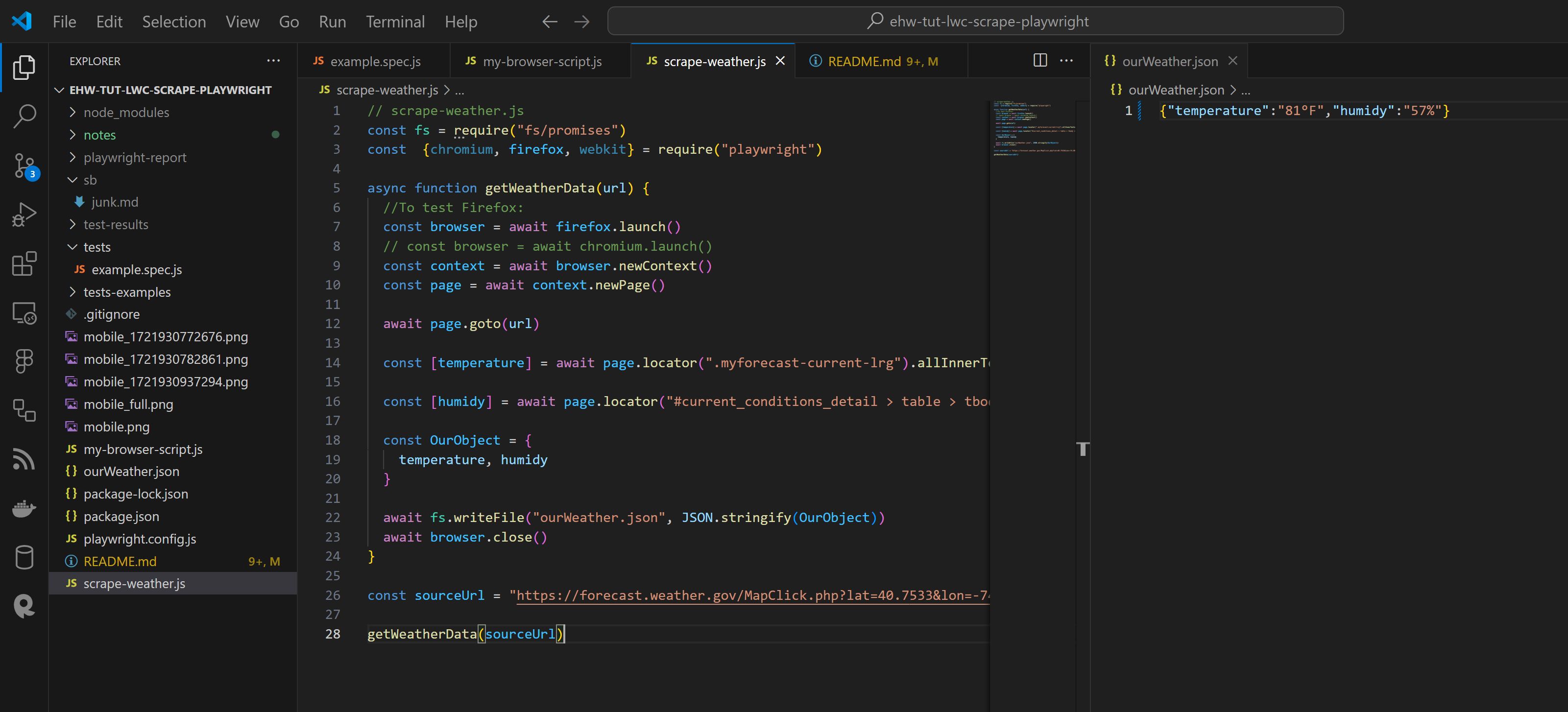1568x712 pixels.
Task: Go back using navigation arrow
Action: pos(550,22)
